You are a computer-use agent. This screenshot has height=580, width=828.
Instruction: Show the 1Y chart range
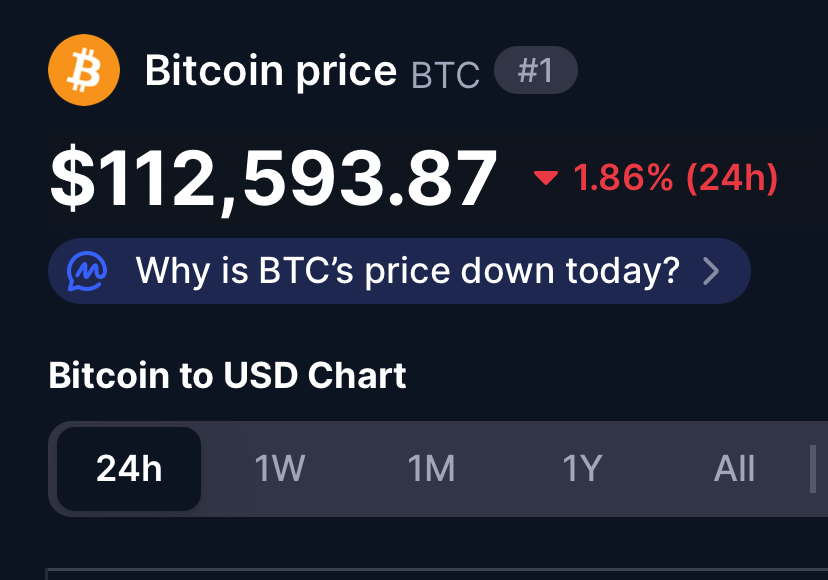(582, 468)
